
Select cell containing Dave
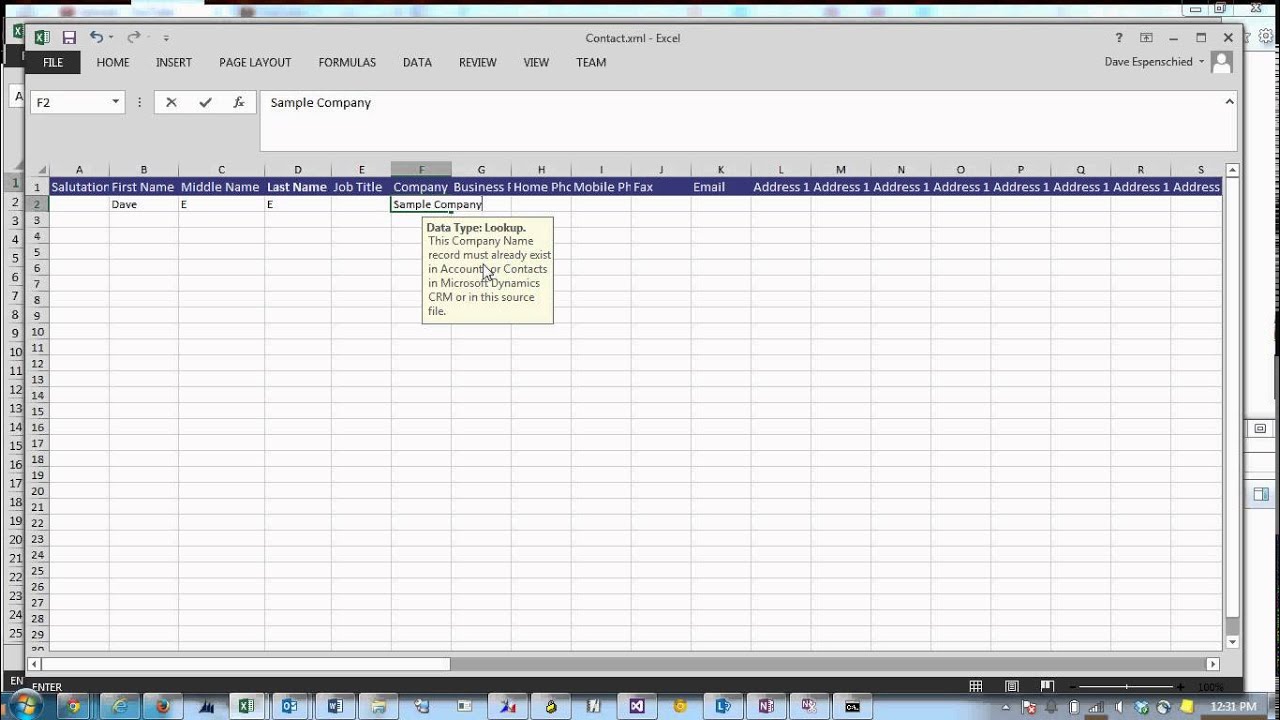[144, 204]
